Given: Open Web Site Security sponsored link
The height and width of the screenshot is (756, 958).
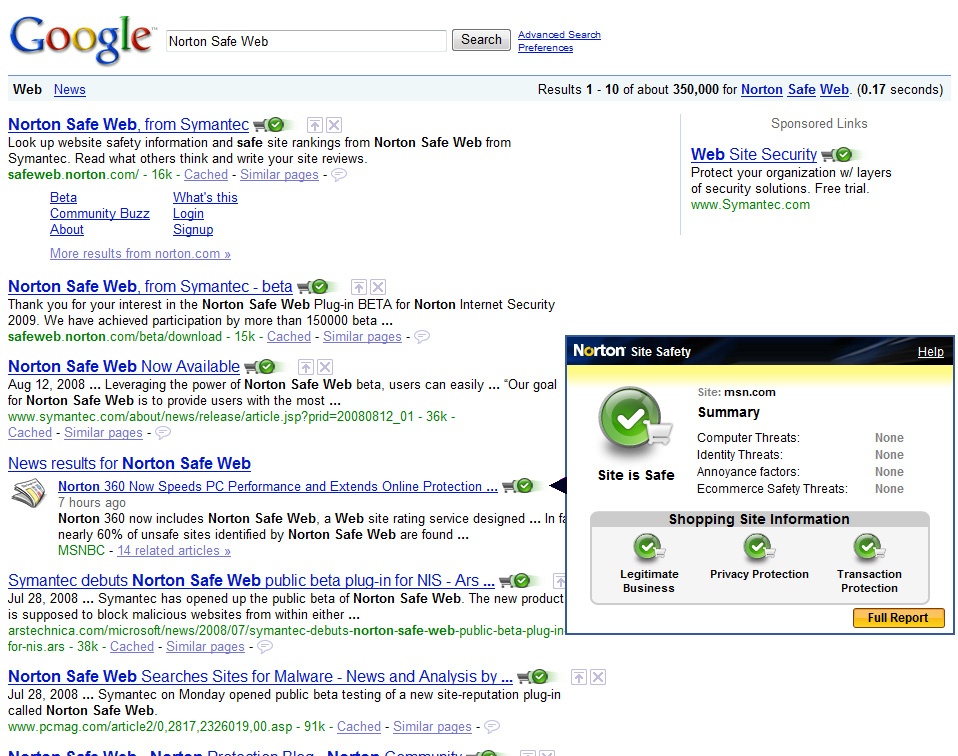Looking at the screenshot, I should pos(754,155).
